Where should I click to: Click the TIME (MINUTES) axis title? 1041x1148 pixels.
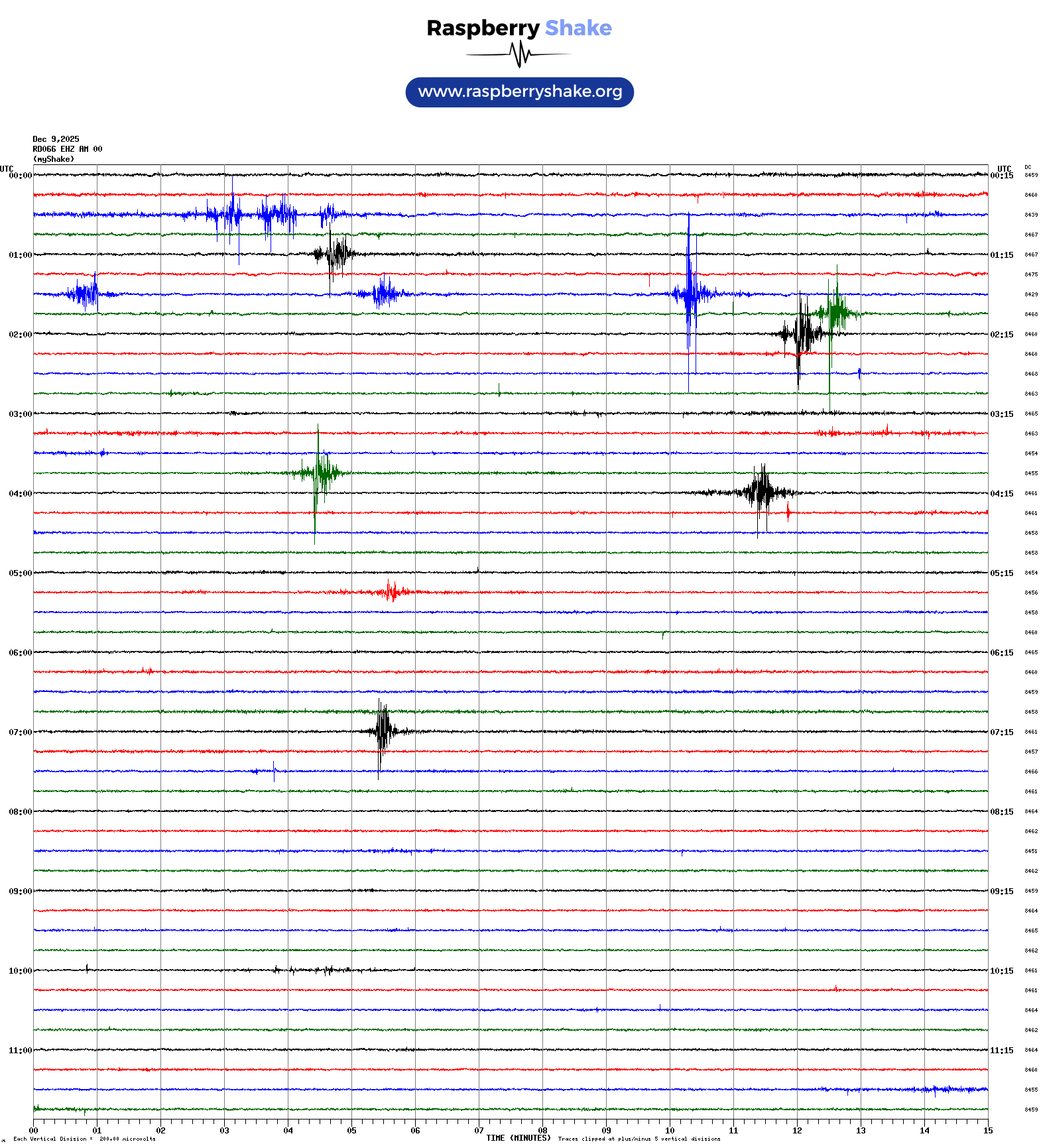click(518, 1138)
